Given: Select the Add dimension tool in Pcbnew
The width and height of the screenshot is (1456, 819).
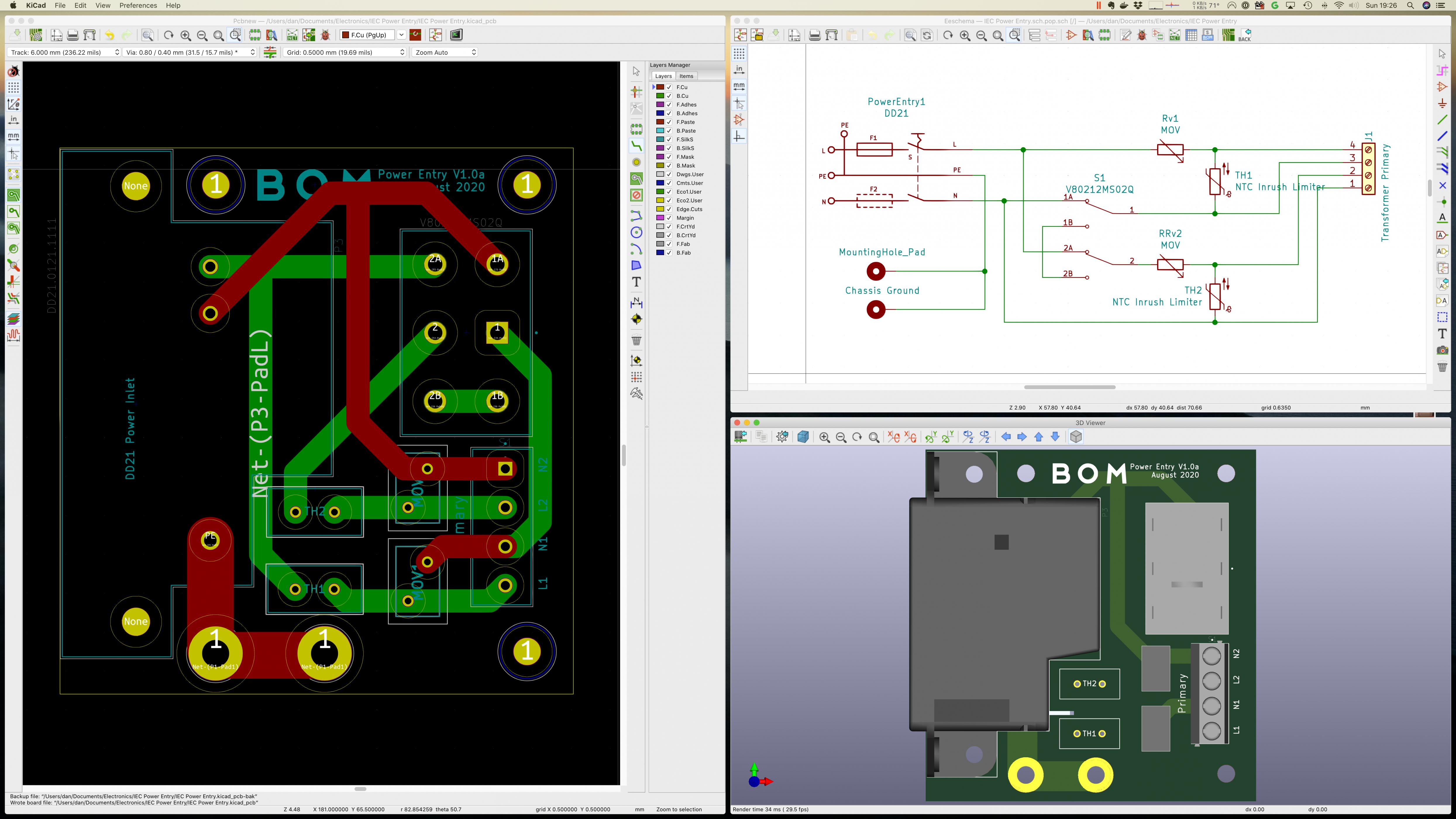Looking at the screenshot, I should pyautogui.click(x=636, y=302).
